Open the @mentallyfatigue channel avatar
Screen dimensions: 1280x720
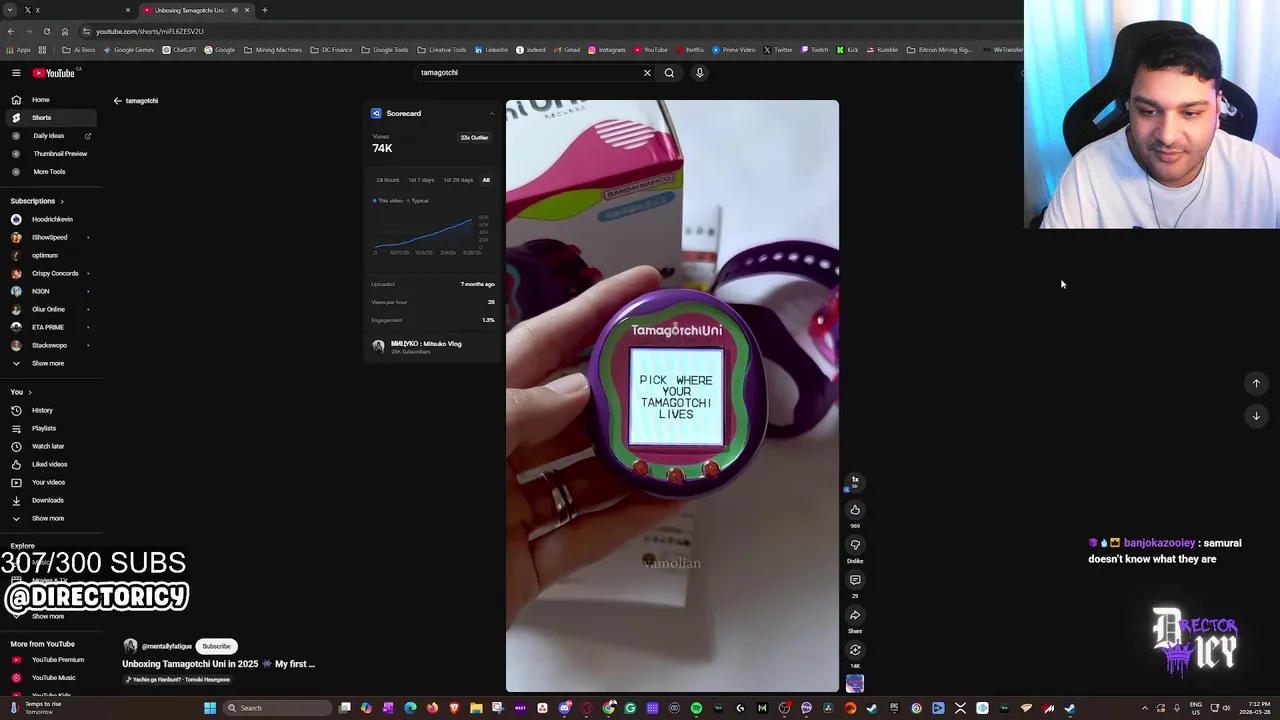point(130,646)
